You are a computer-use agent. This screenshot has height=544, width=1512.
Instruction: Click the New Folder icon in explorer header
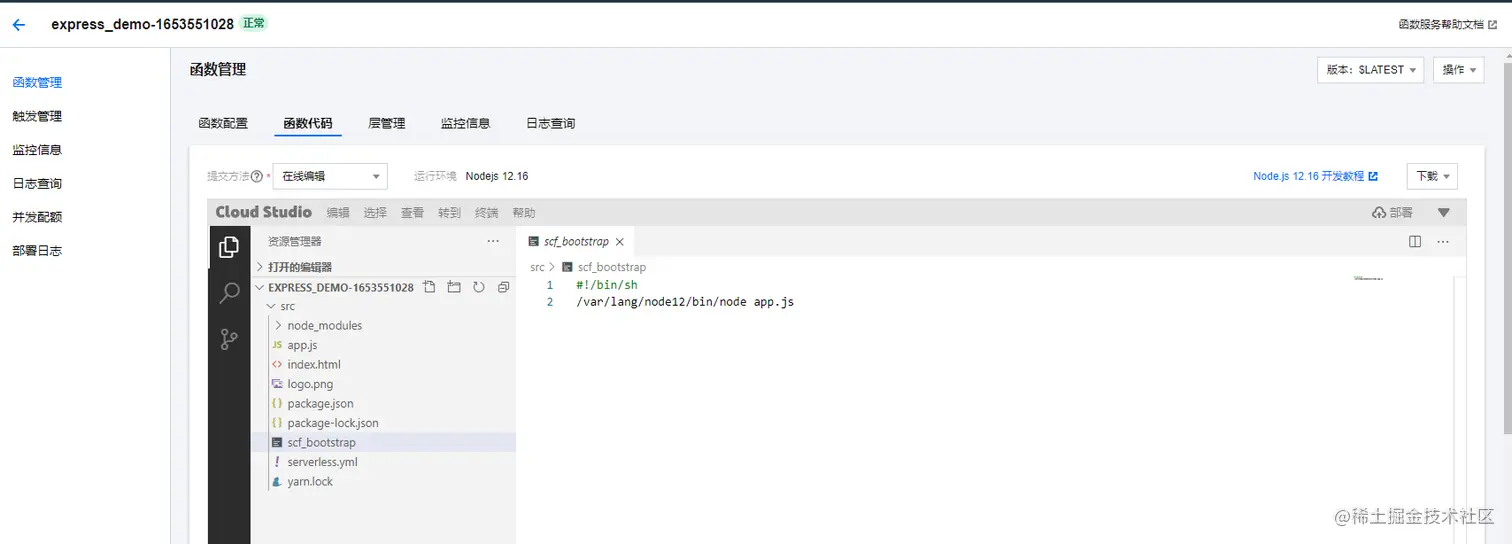(x=454, y=287)
